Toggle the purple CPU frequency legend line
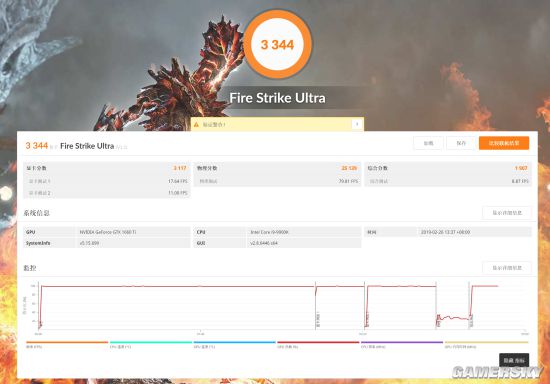 point(402,342)
